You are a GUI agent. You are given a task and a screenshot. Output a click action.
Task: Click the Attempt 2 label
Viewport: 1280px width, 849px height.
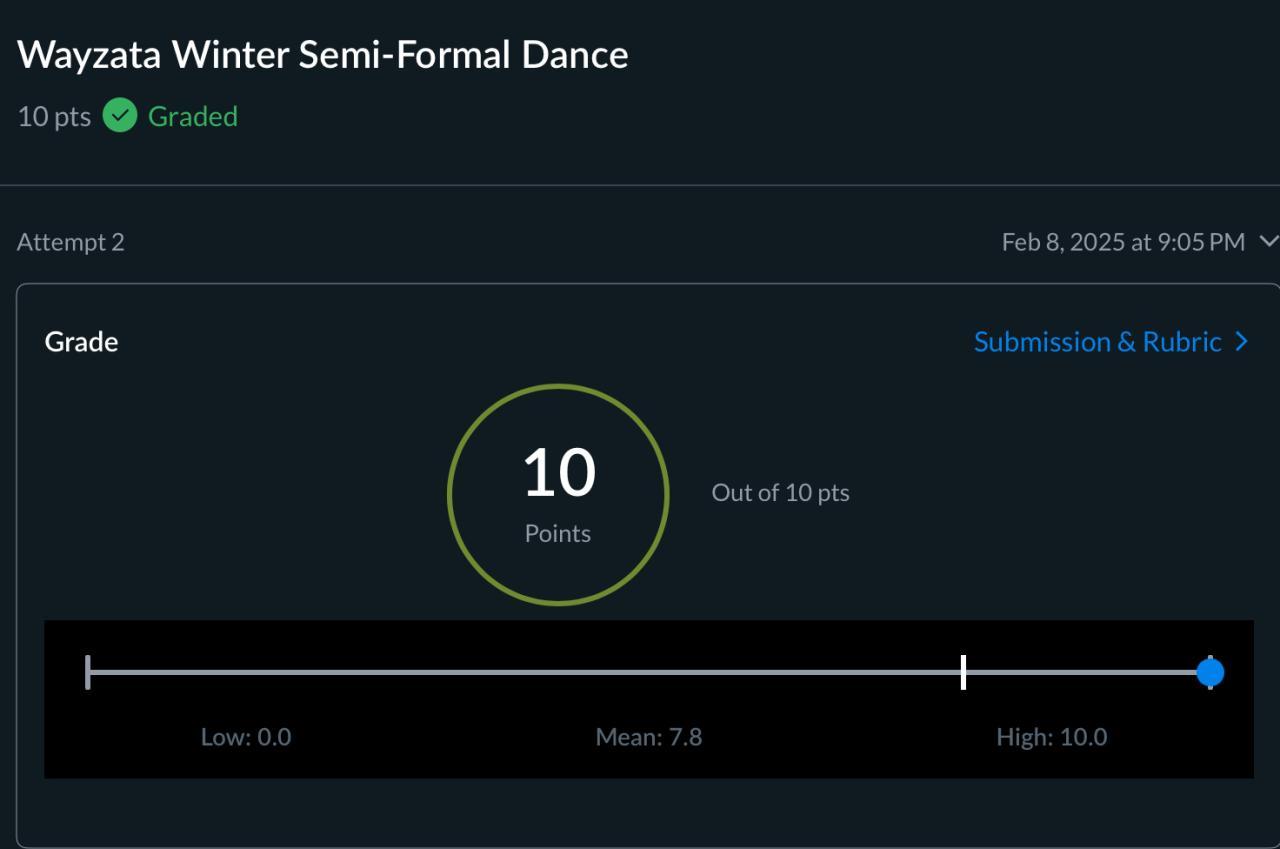(71, 242)
